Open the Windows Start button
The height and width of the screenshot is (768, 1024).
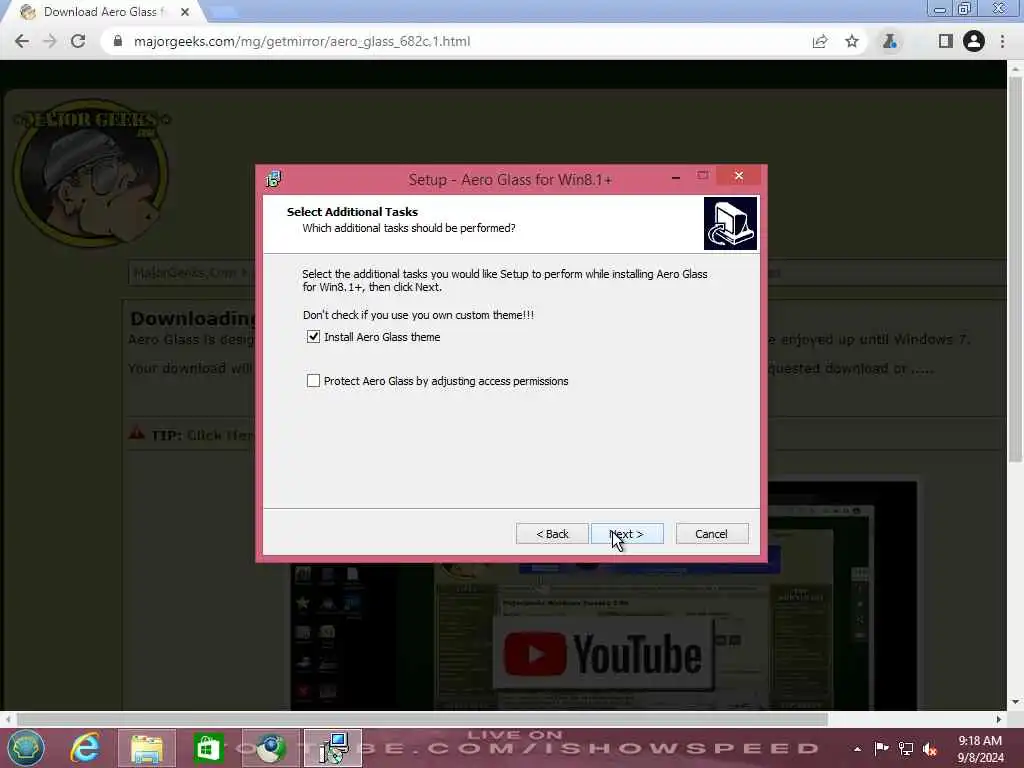point(25,748)
